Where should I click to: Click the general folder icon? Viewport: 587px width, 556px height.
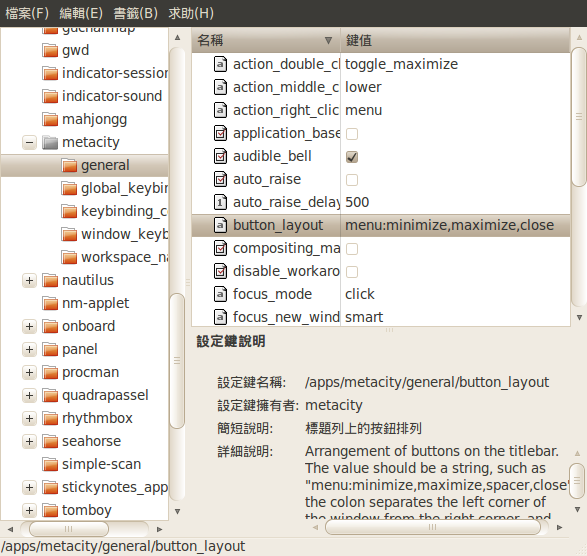69,165
